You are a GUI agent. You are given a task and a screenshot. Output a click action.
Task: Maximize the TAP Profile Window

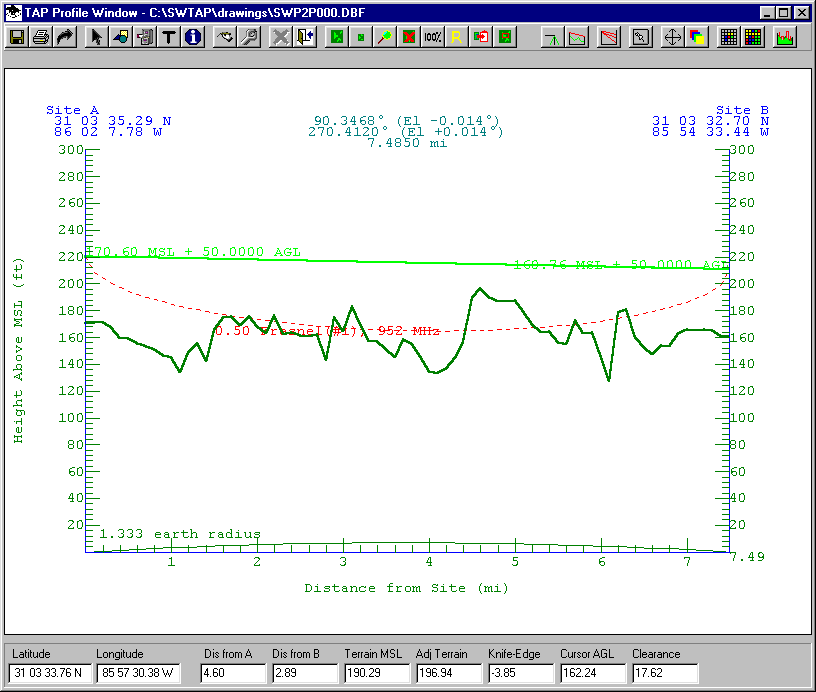click(784, 12)
